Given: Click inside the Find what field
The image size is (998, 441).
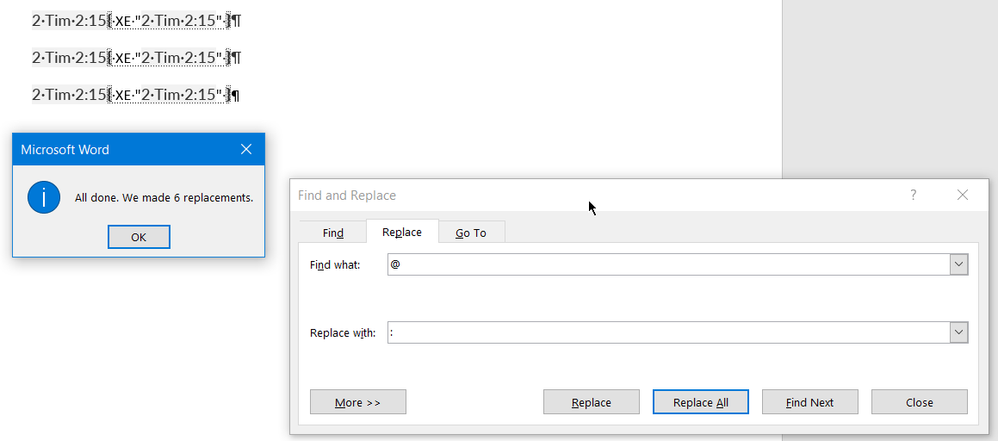Looking at the screenshot, I should point(669,264).
